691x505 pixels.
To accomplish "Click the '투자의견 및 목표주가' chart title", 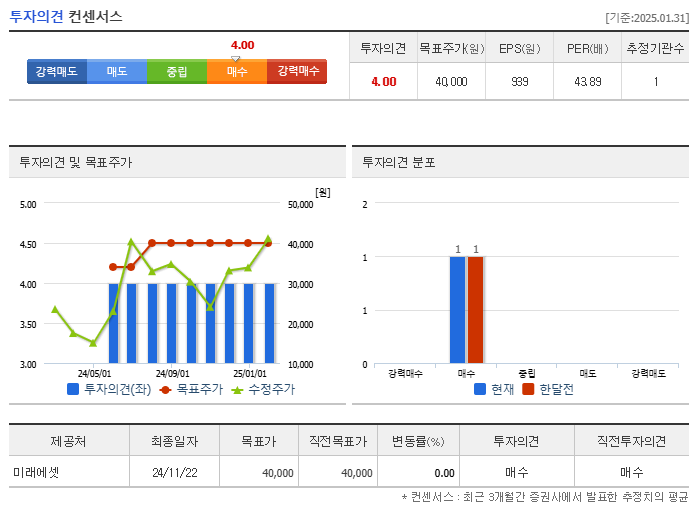I will (x=75, y=162).
